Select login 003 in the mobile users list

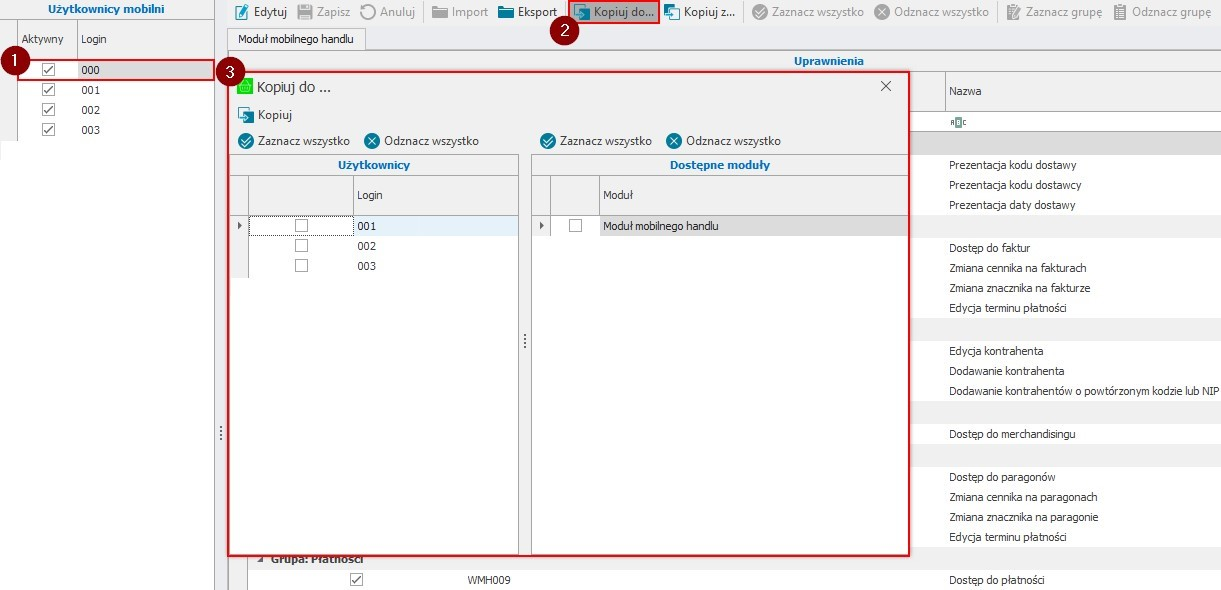tap(146, 130)
